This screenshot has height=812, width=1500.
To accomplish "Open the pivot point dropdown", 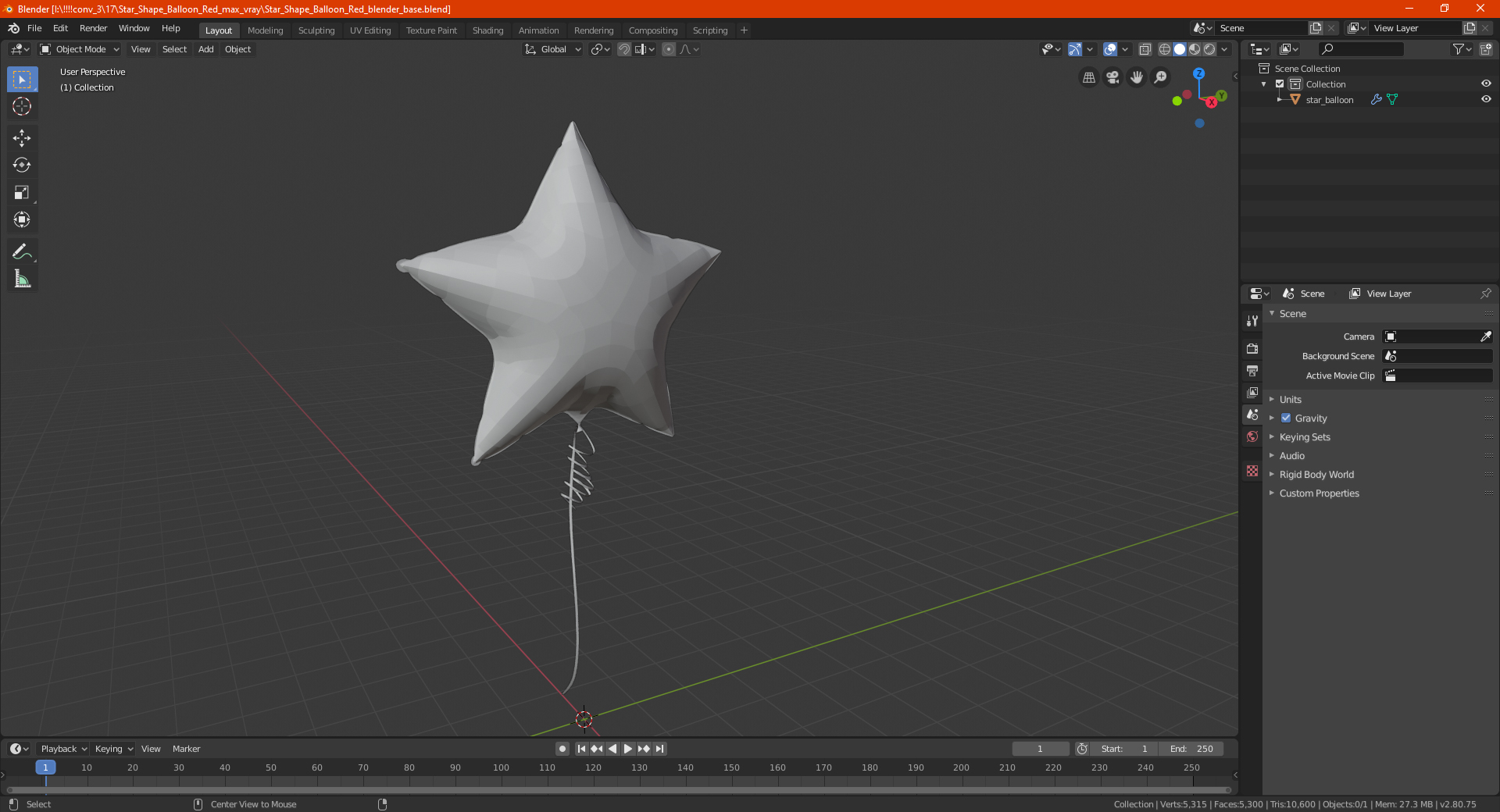I will 600,49.
